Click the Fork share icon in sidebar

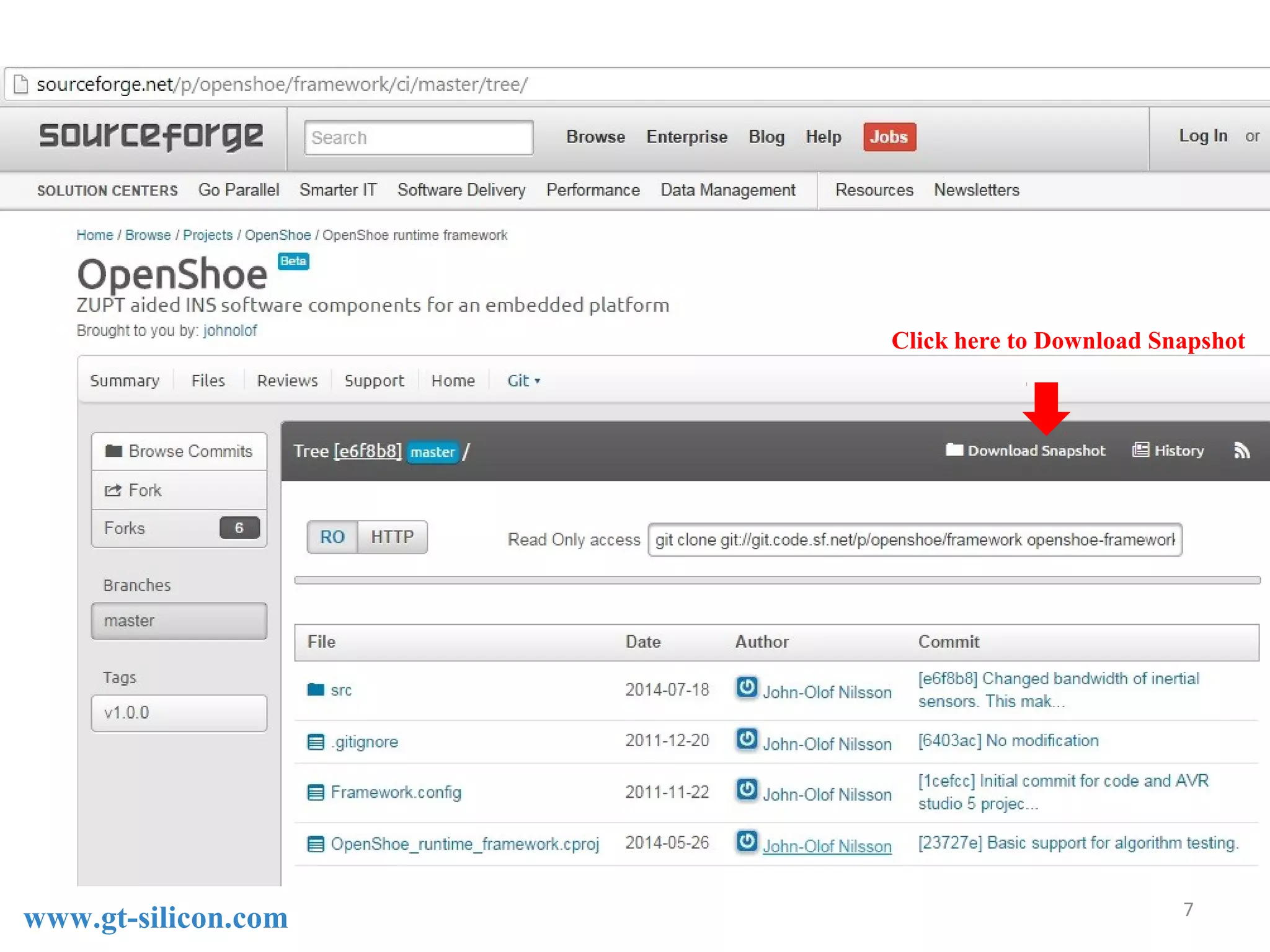tap(113, 490)
